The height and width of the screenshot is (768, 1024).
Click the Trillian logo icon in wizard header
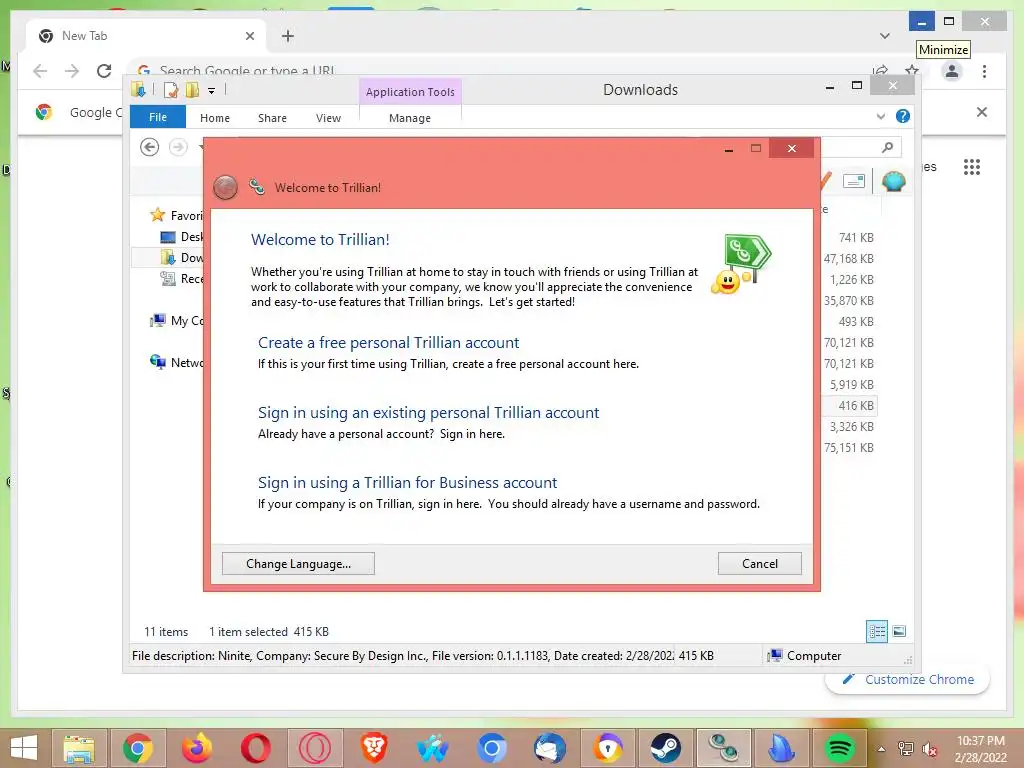pos(257,187)
